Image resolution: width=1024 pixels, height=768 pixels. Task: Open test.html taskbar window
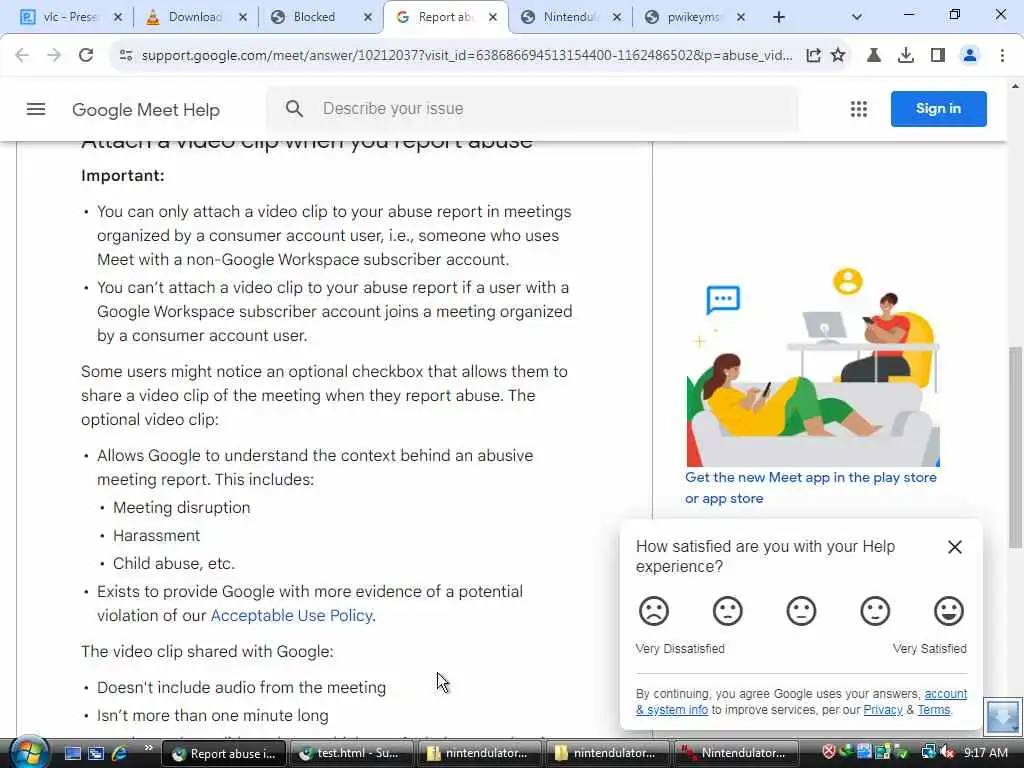[x=349, y=753]
